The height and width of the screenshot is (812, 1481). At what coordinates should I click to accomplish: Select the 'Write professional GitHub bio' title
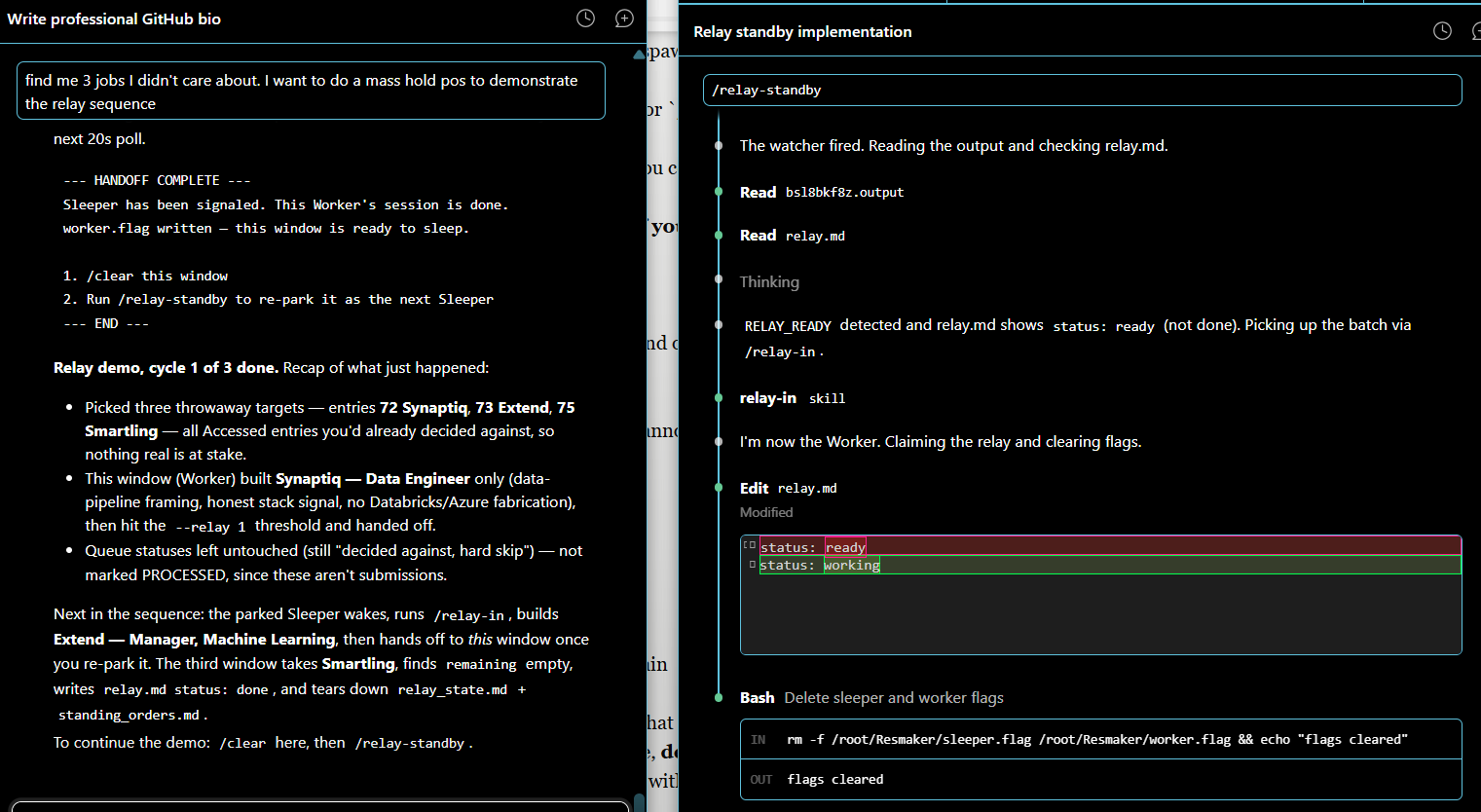tap(114, 18)
